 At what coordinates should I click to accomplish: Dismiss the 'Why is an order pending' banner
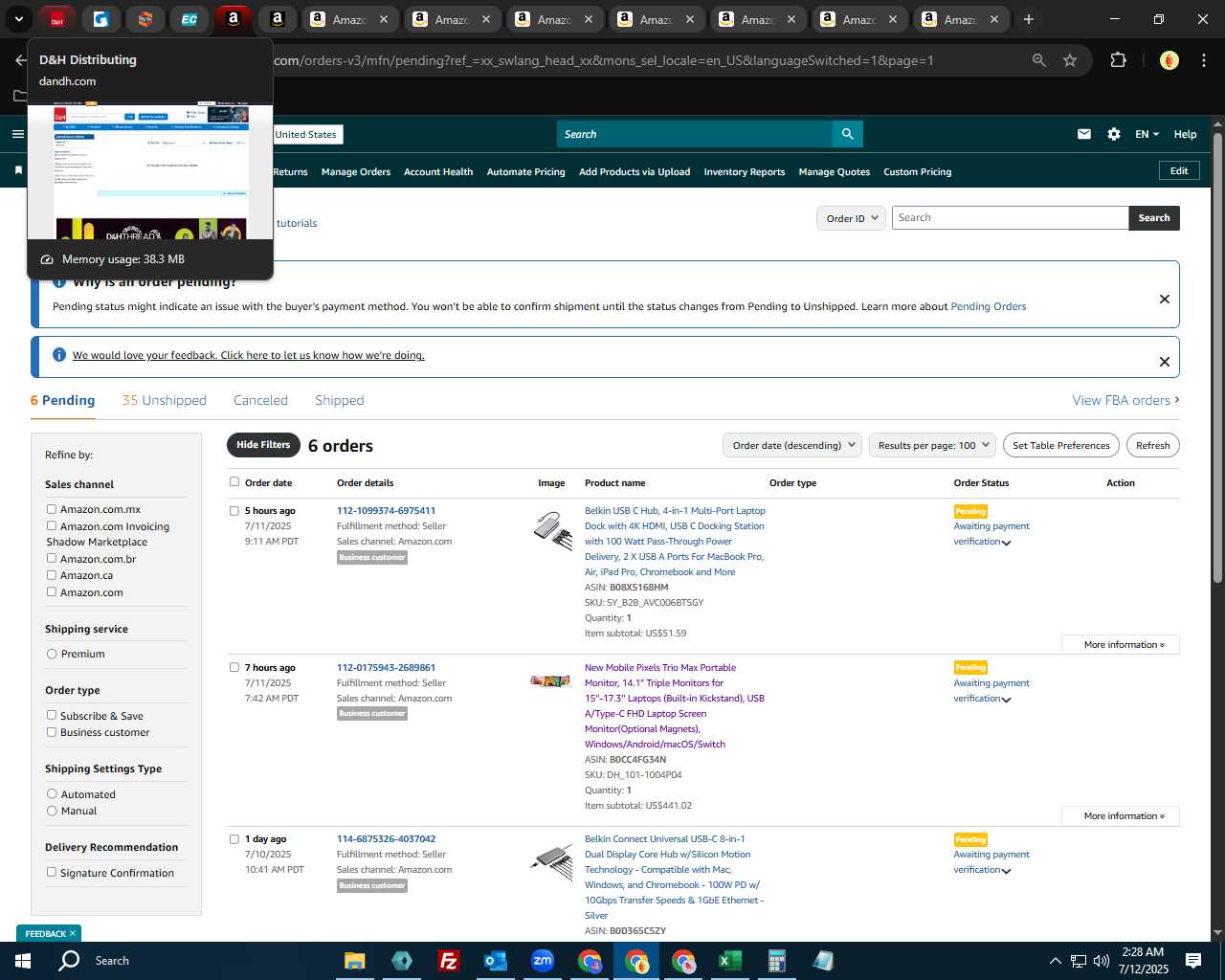coord(1165,299)
